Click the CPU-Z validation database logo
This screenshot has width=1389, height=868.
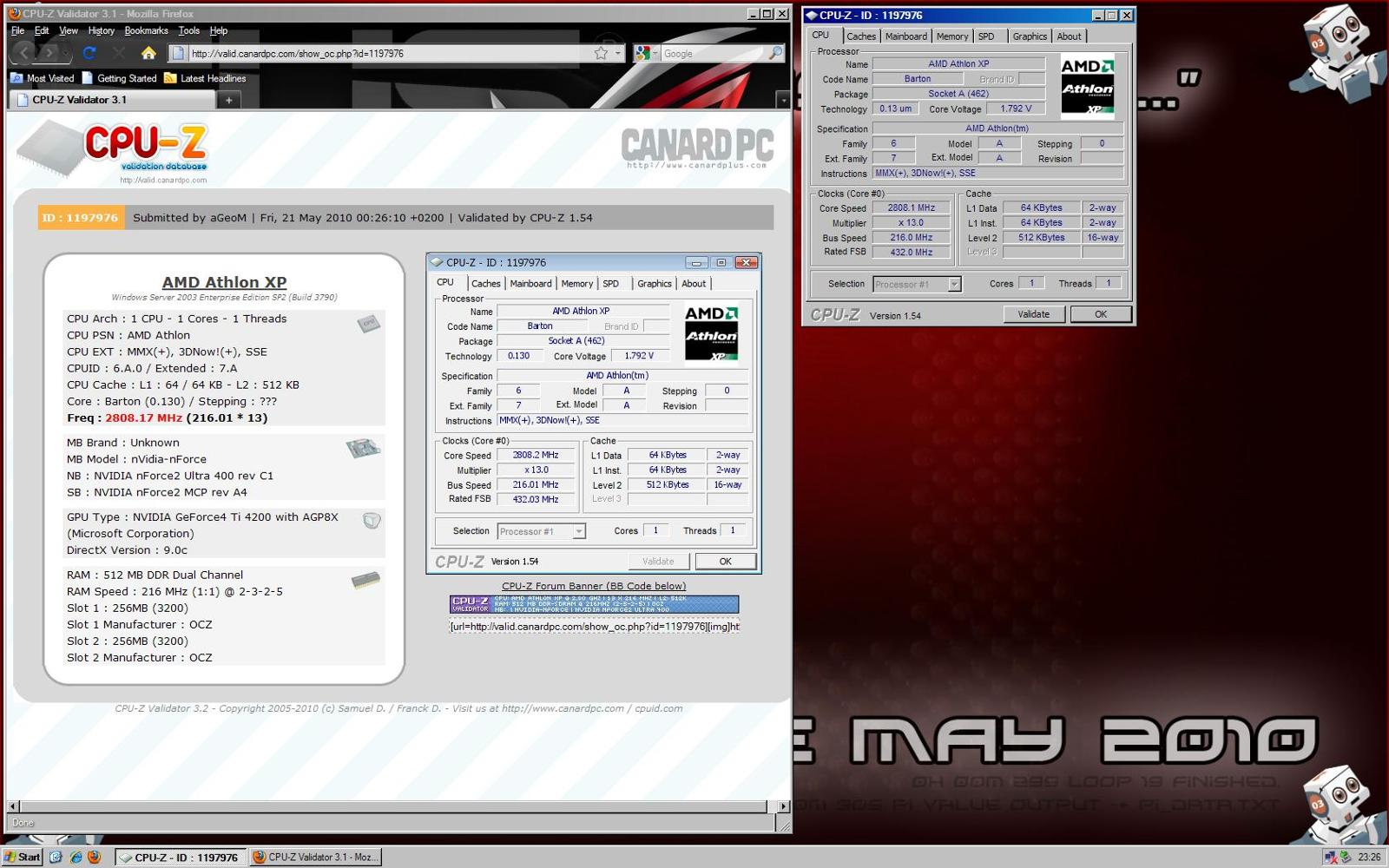point(113,152)
